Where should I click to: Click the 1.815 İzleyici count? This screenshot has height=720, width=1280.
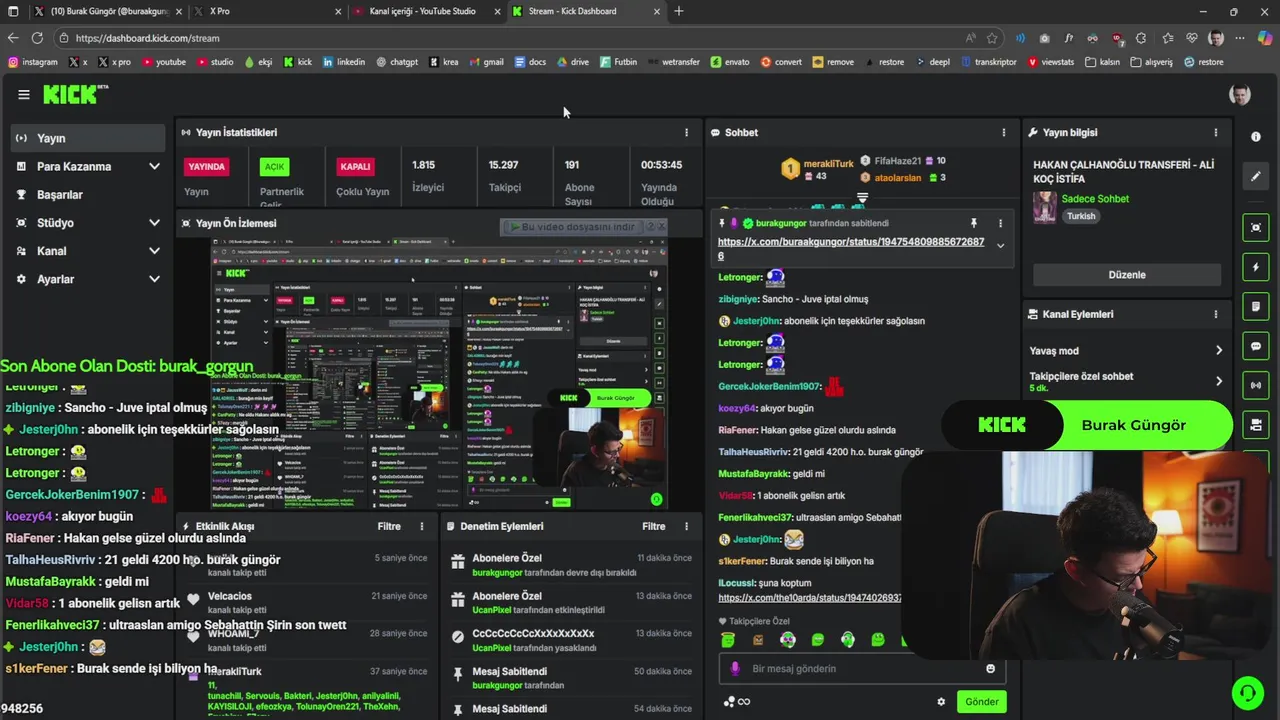424,165
